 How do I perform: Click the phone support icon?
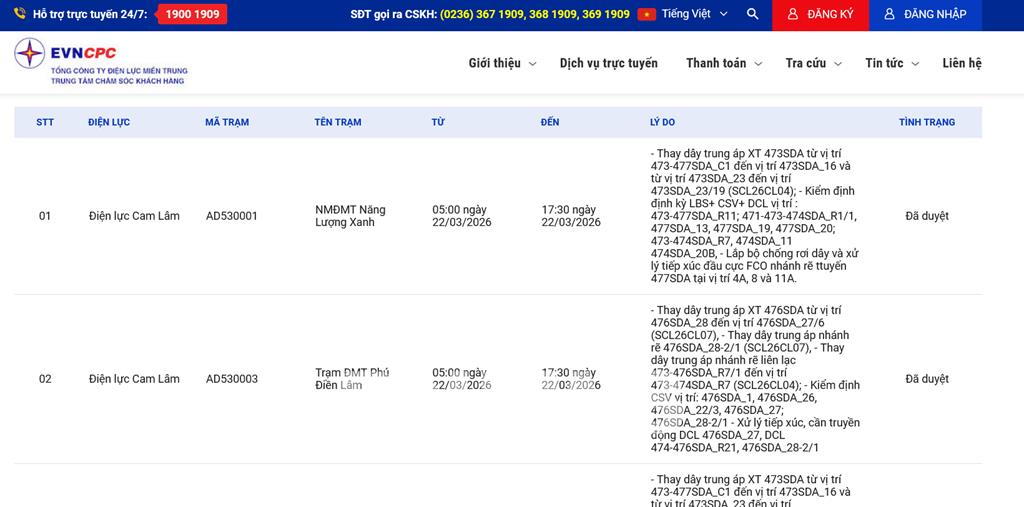[x=20, y=14]
